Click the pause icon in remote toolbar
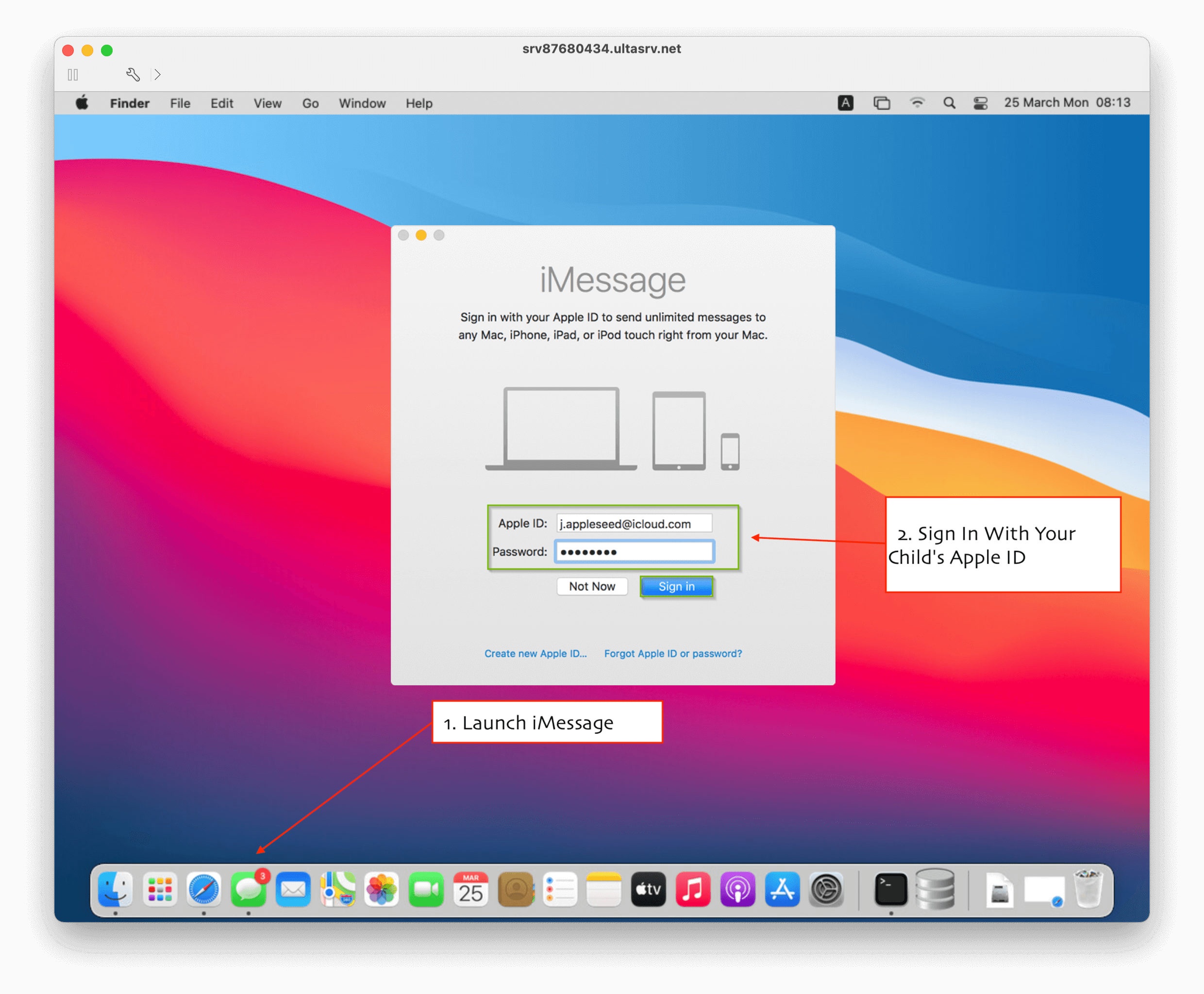 click(x=73, y=74)
